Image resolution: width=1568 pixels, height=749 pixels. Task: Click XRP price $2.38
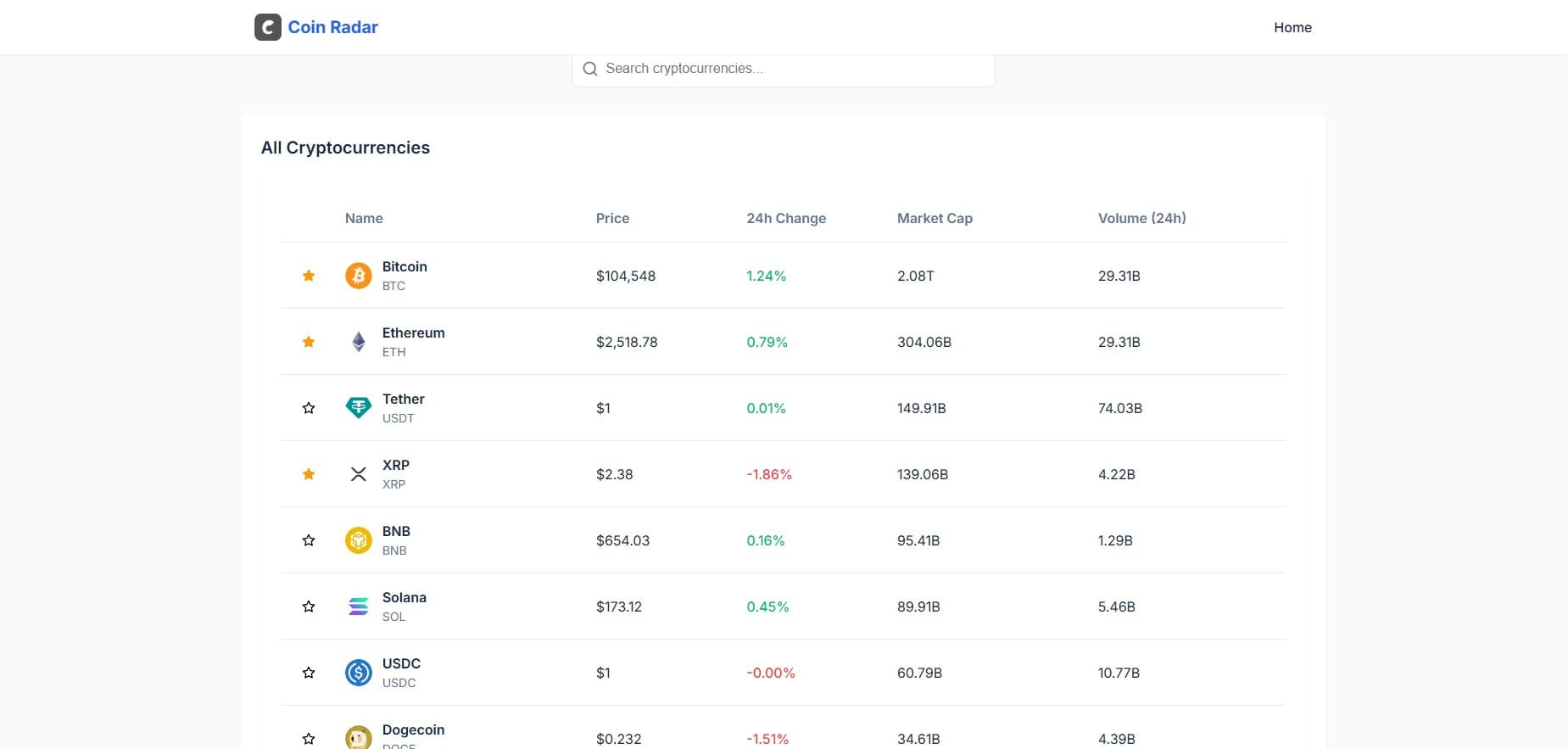(614, 474)
